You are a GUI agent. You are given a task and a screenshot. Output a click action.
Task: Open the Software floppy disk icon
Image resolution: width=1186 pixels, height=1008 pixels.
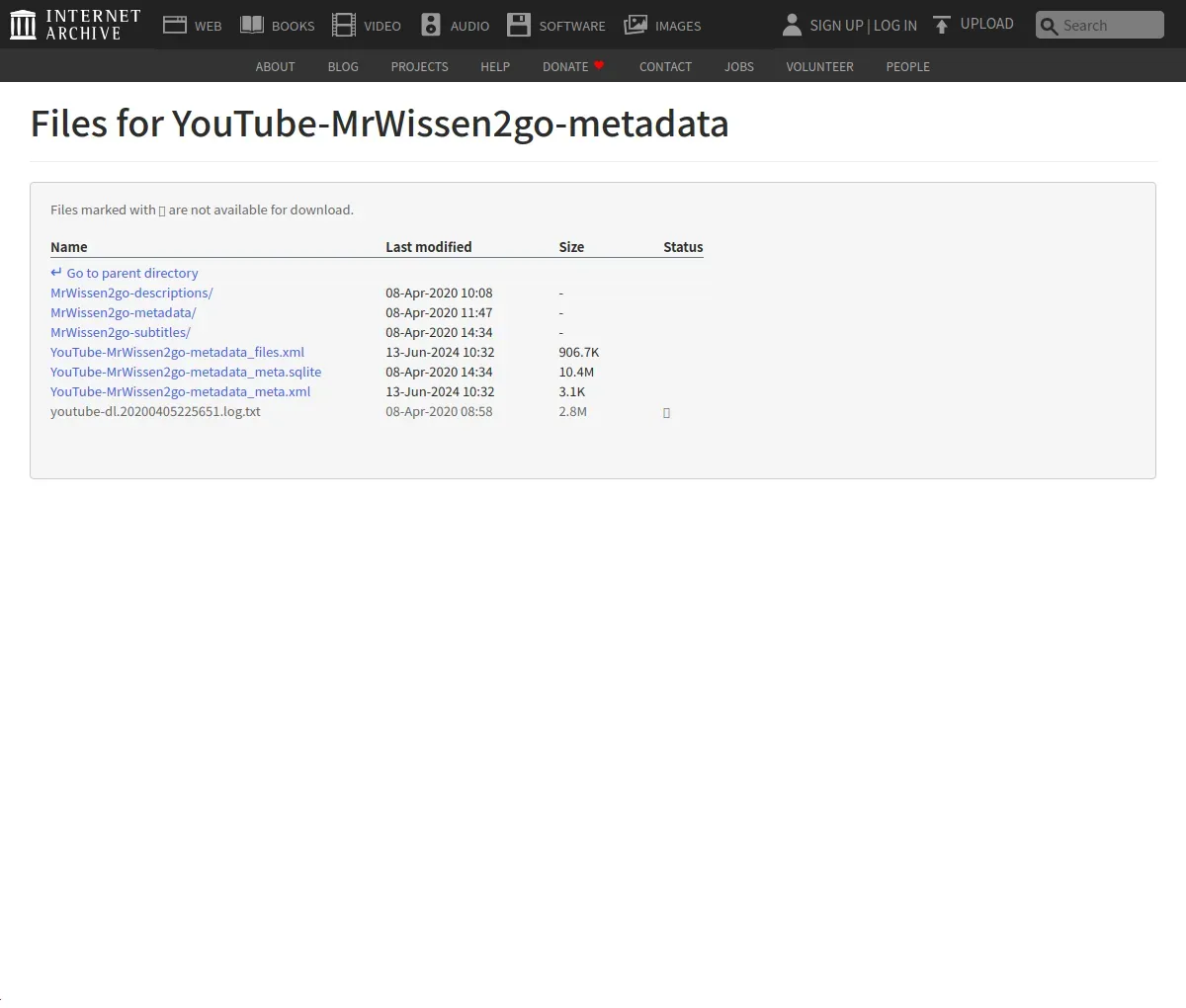(x=519, y=25)
